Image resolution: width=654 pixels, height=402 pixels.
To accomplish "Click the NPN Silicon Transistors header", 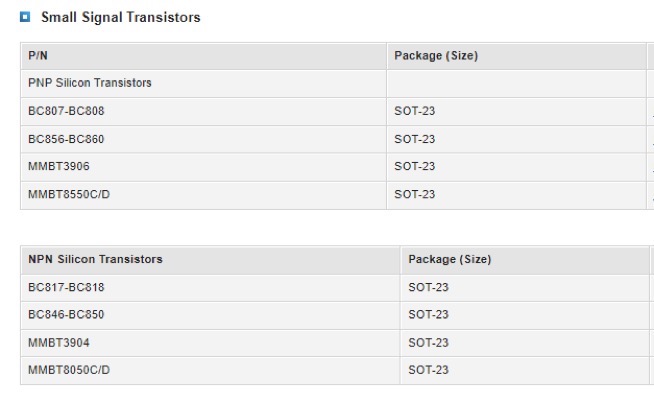I will coord(95,259).
